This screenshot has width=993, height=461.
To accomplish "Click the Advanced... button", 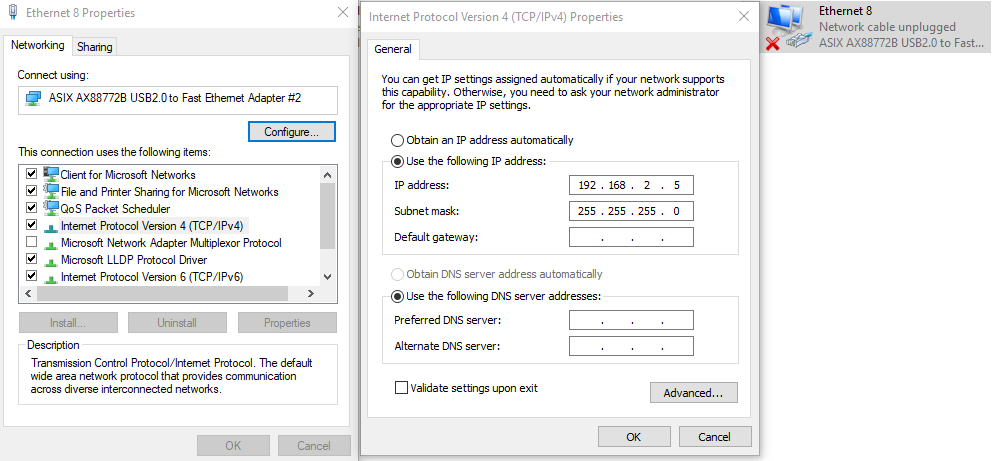I will tap(693, 393).
